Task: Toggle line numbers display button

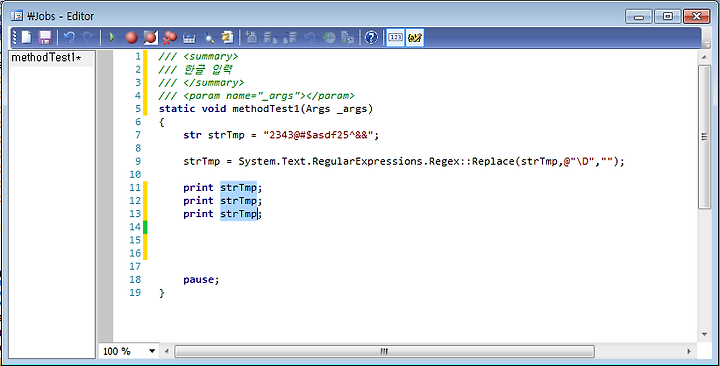Action: coord(395,37)
